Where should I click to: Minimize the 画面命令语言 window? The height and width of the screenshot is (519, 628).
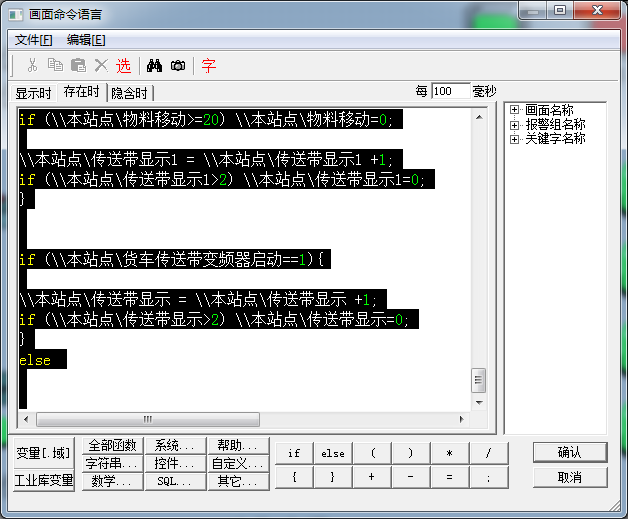click(x=533, y=11)
